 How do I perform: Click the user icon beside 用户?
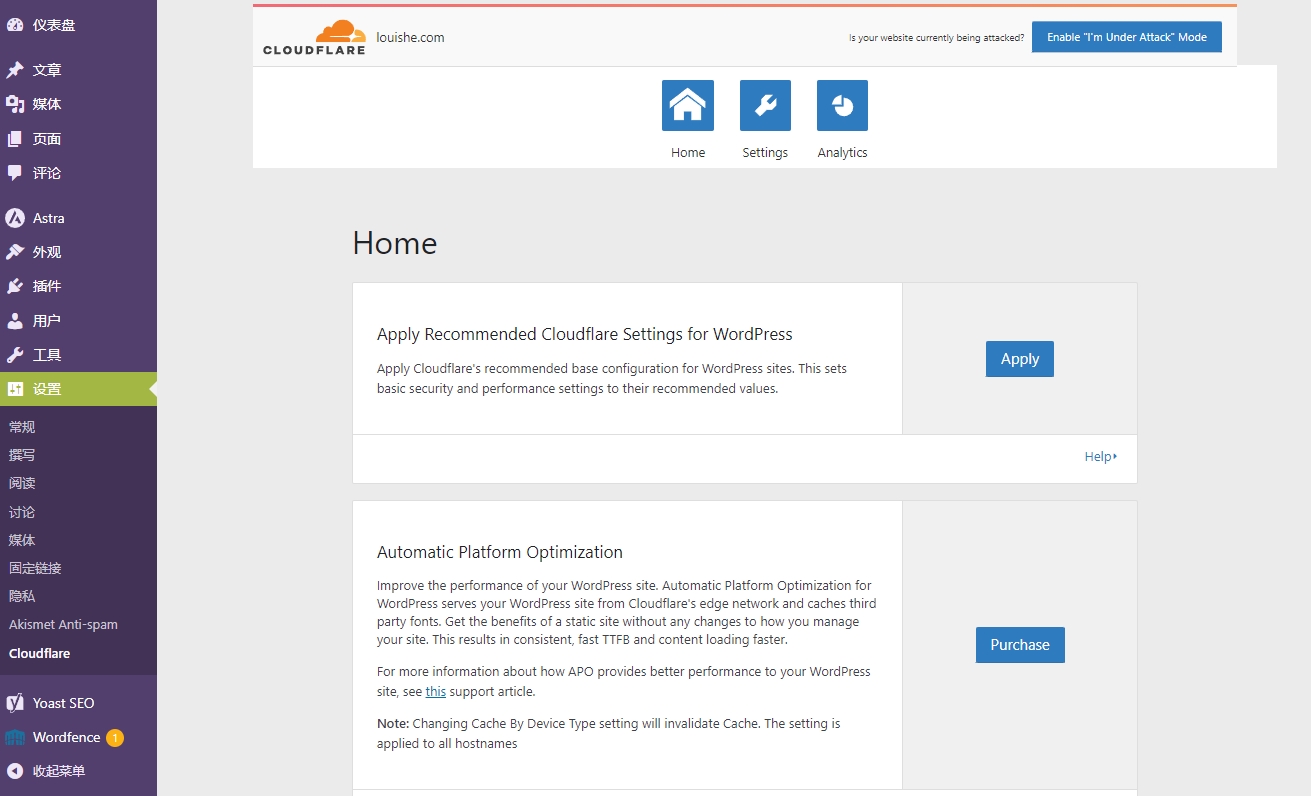point(15,321)
